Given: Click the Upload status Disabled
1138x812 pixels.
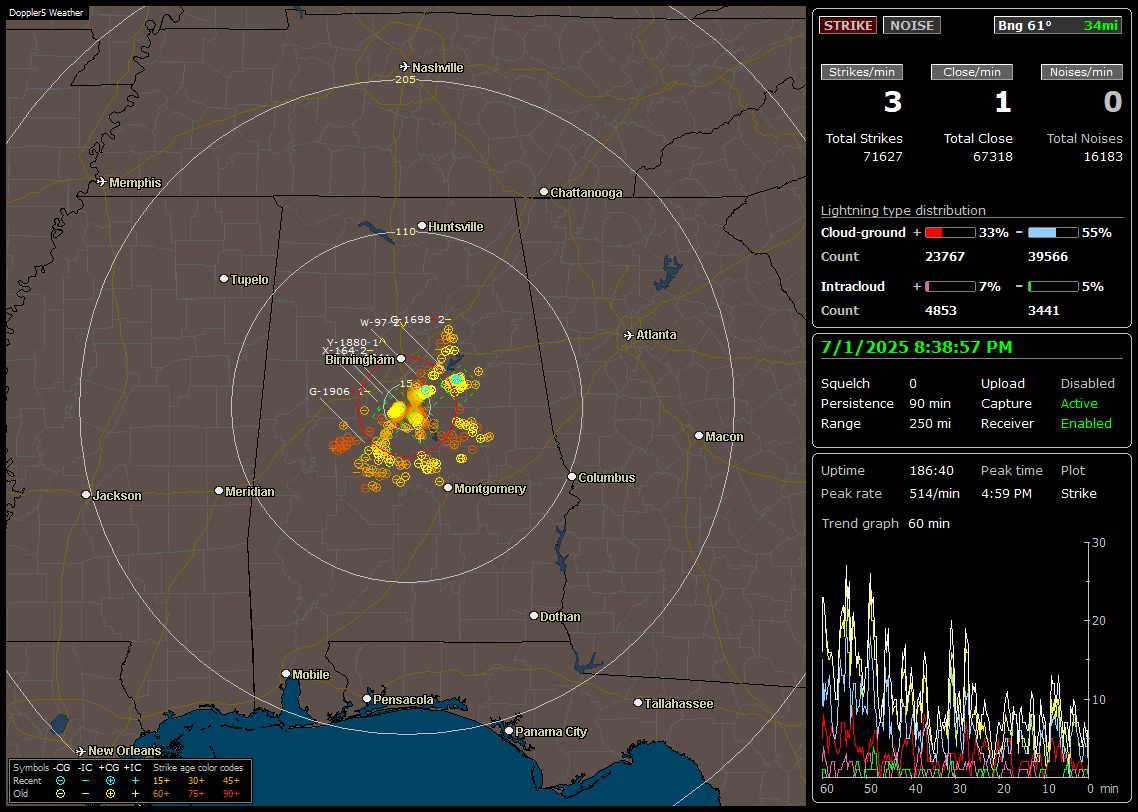Looking at the screenshot, I should coord(1087,383).
